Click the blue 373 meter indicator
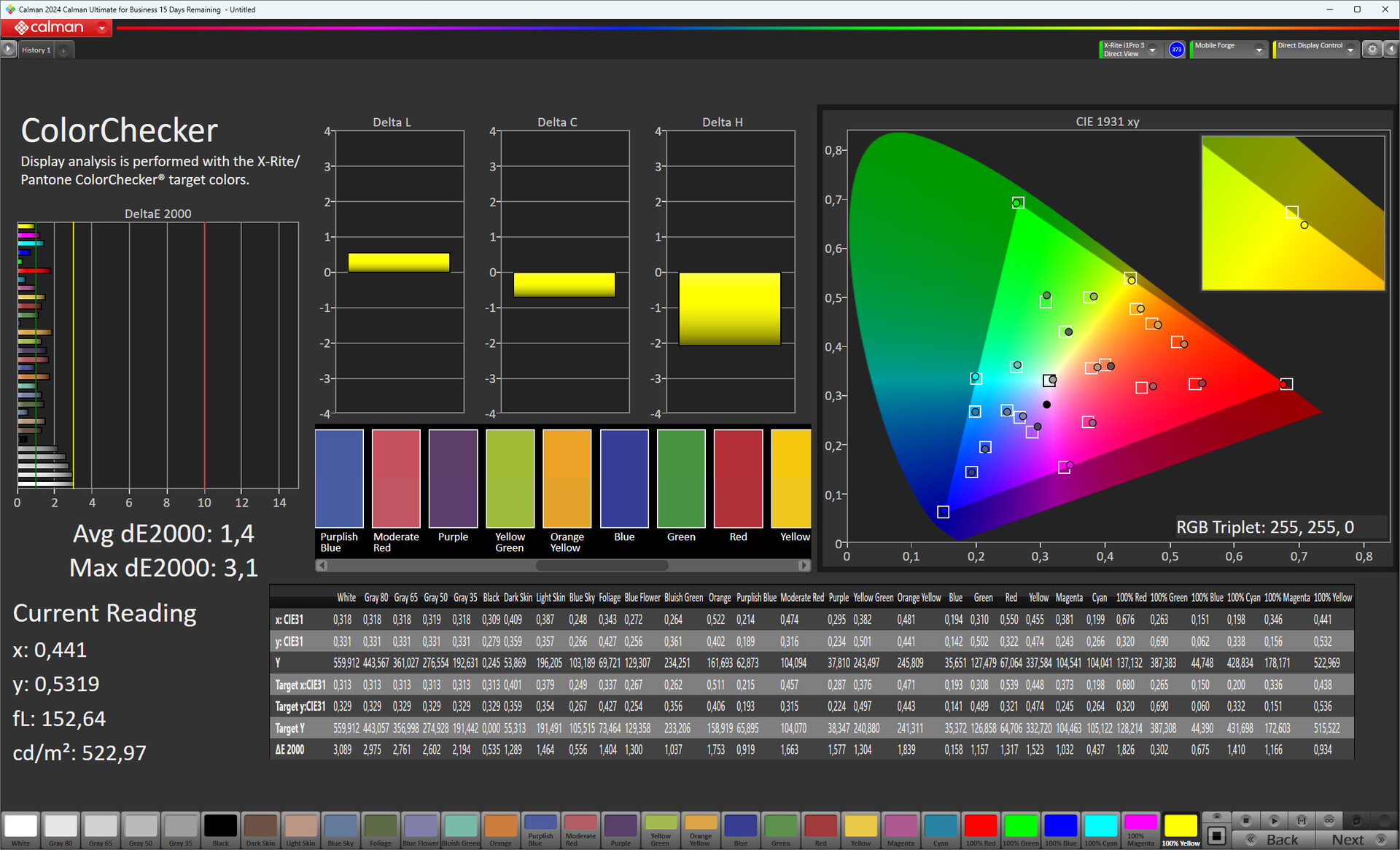The height and width of the screenshot is (850, 1400). tap(1176, 50)
